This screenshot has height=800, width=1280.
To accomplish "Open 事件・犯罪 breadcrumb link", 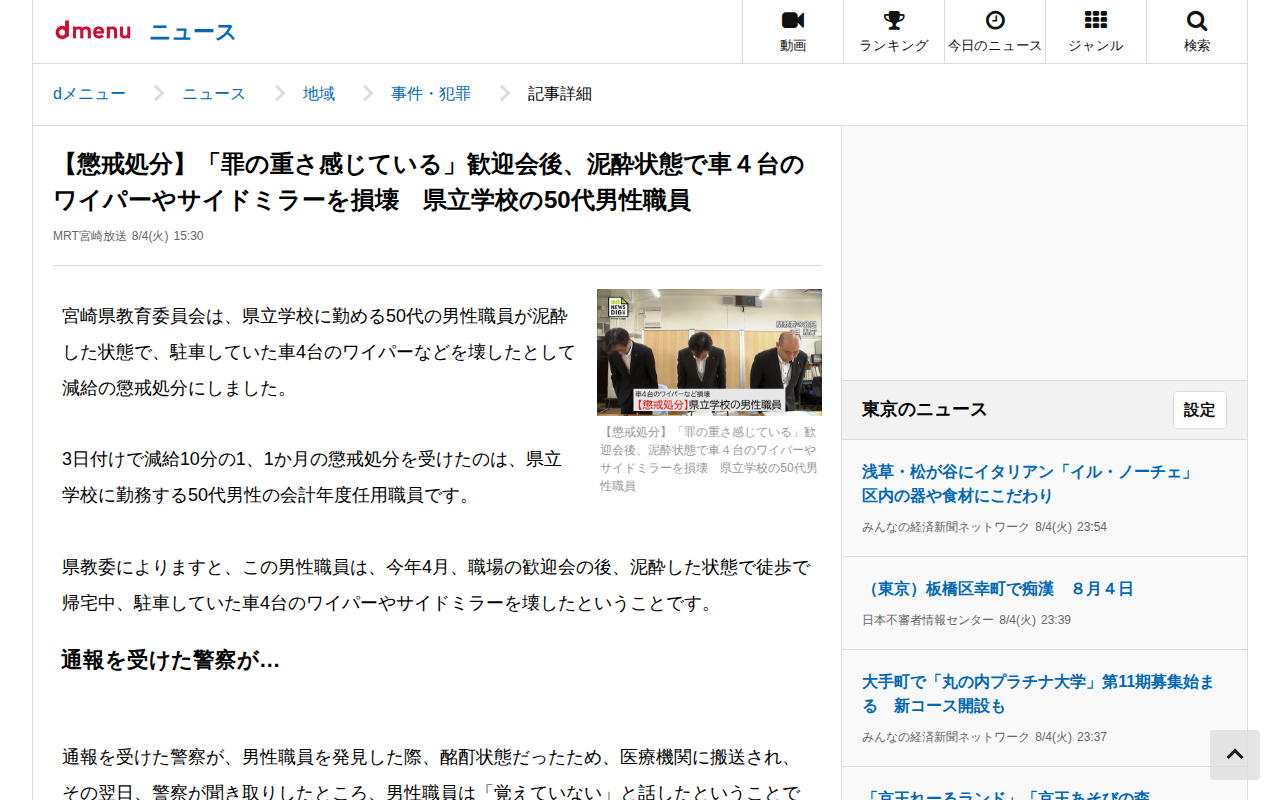I will [x=431, y=94].
